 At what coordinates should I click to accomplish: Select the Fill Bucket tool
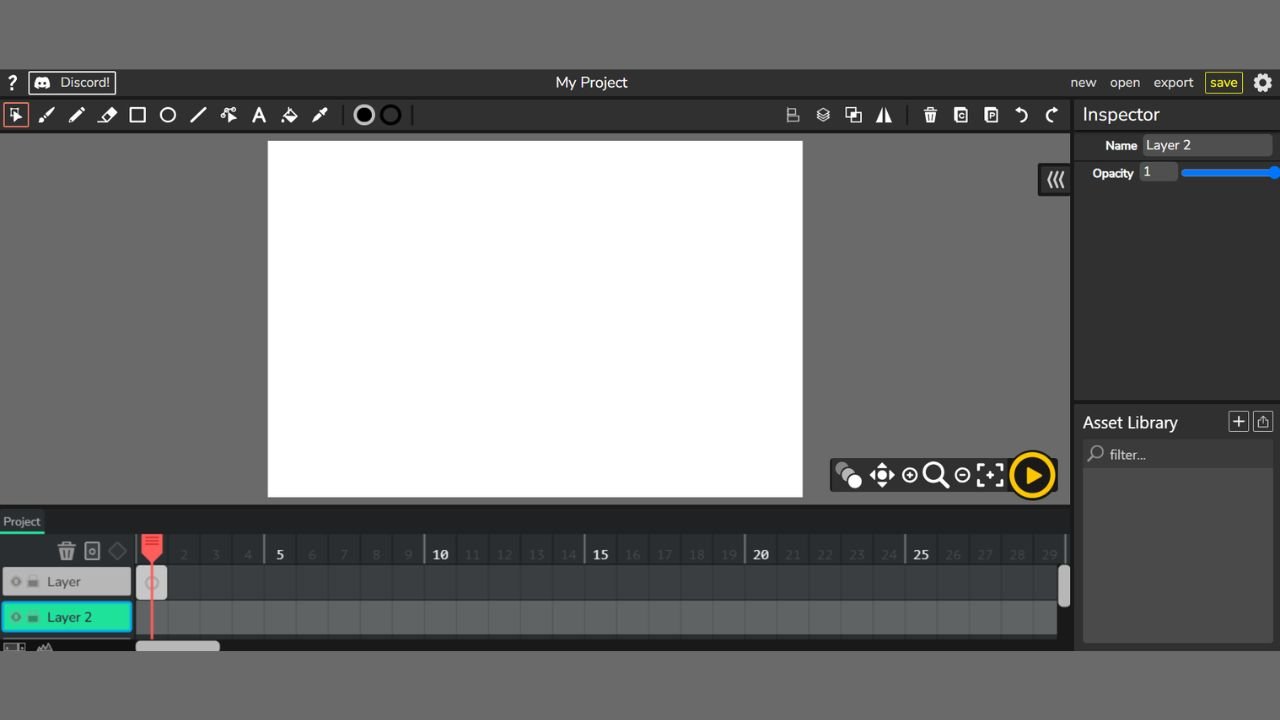[289, 115]
